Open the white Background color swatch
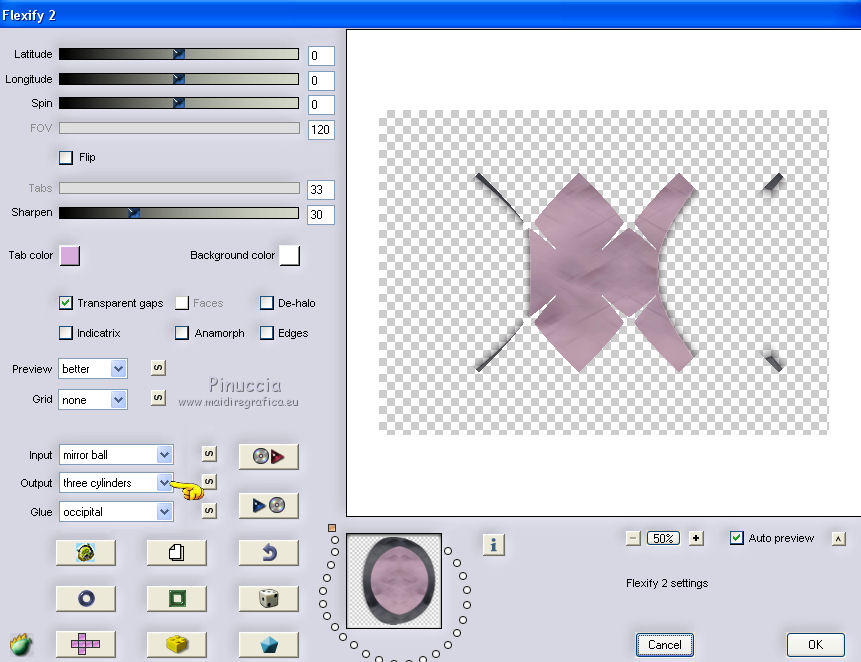The height and width of the screenshot is (662, 861). [289, 255]
